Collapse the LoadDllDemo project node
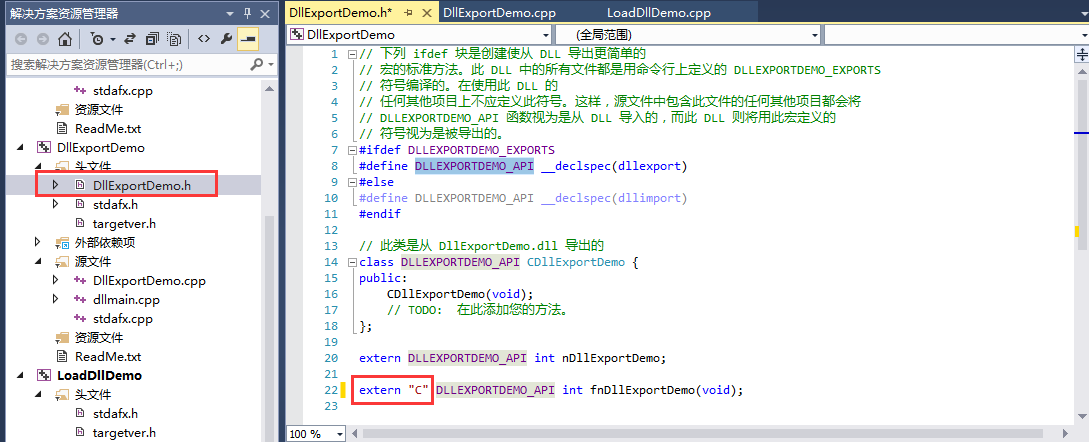 [x=19, y=375]
